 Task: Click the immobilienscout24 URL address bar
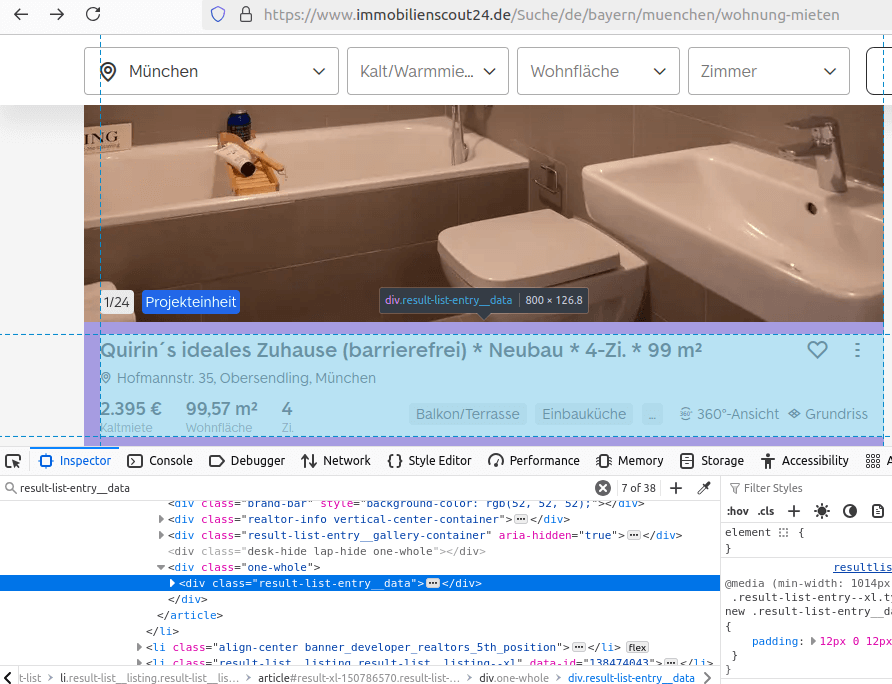(551, 15)
